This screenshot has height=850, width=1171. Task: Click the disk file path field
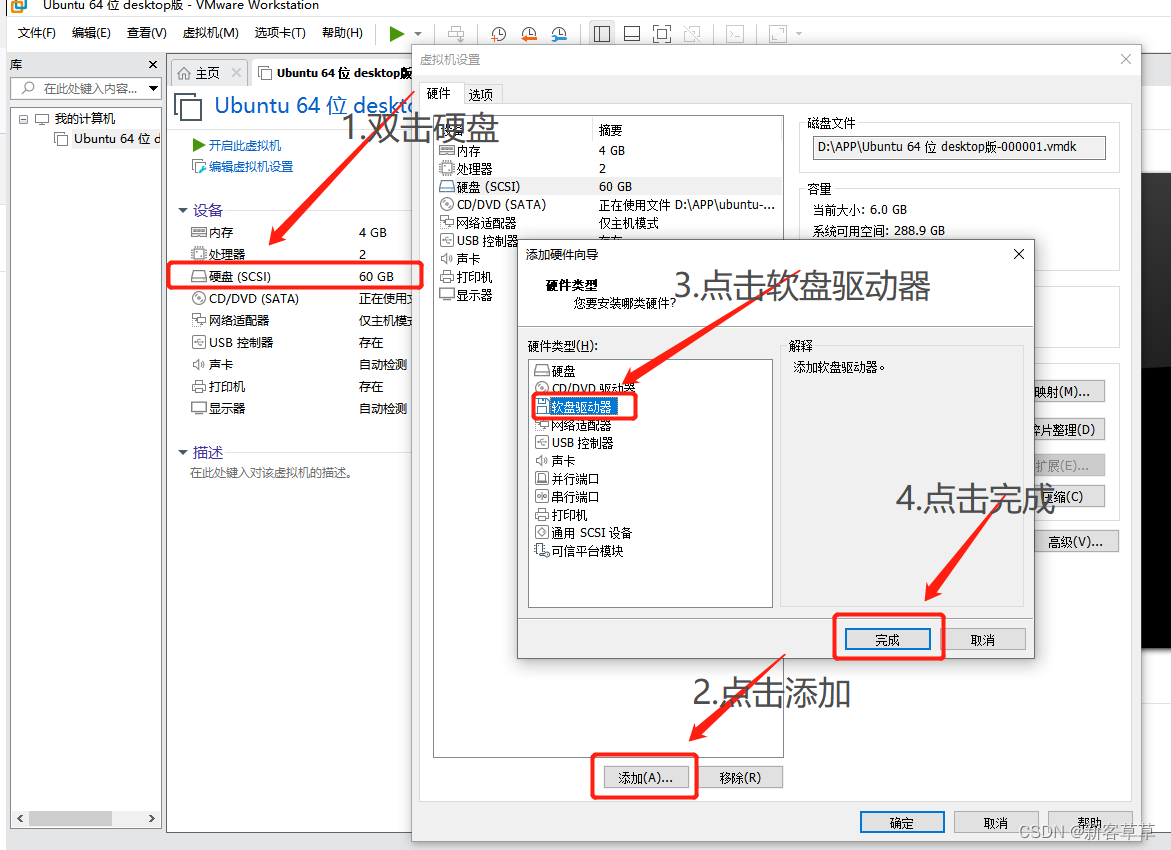[959, 147]
